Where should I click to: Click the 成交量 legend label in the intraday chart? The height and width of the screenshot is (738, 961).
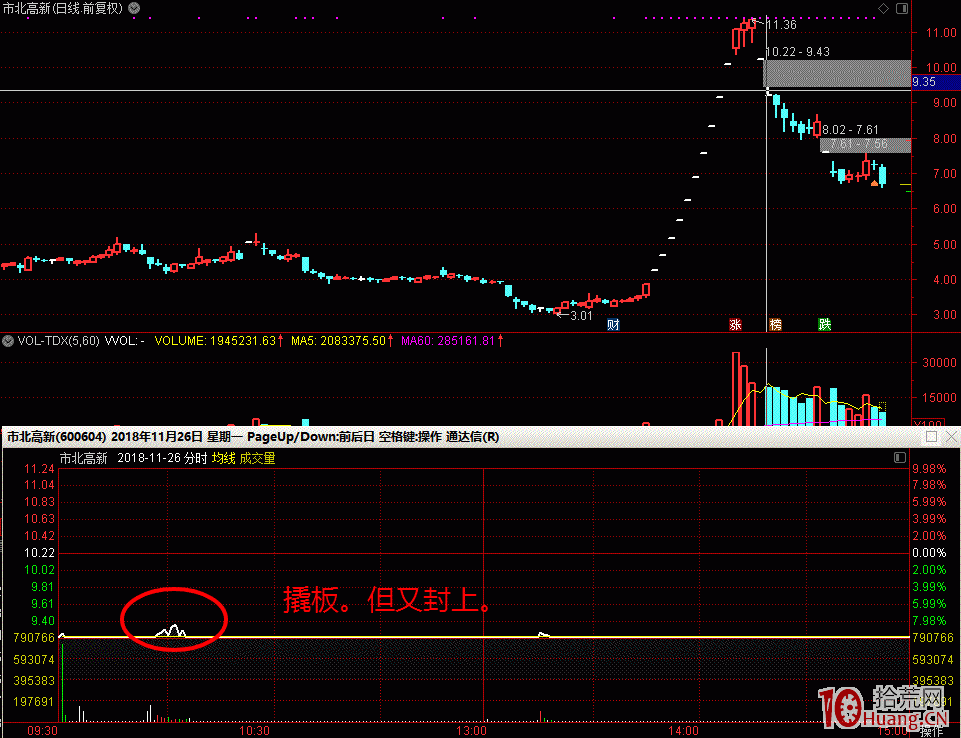click(x=257, y=458)
